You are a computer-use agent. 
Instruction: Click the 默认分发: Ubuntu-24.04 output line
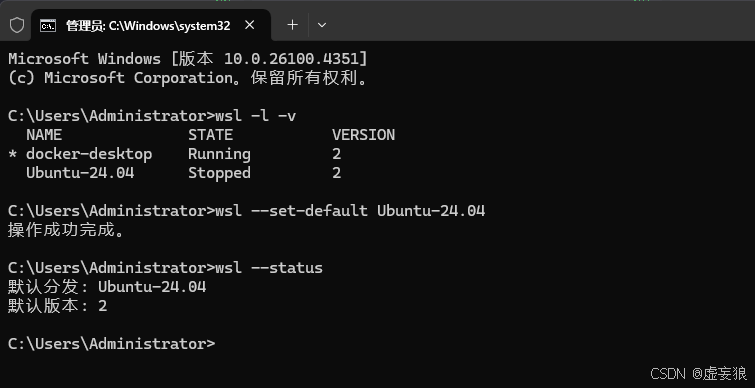click(x=107, y=287)
